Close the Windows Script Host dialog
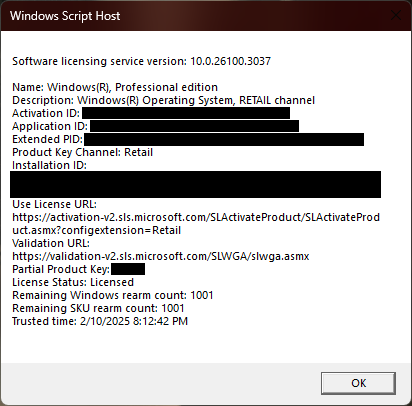The width and height of the screenshot is (412, 406). (396, 15)
